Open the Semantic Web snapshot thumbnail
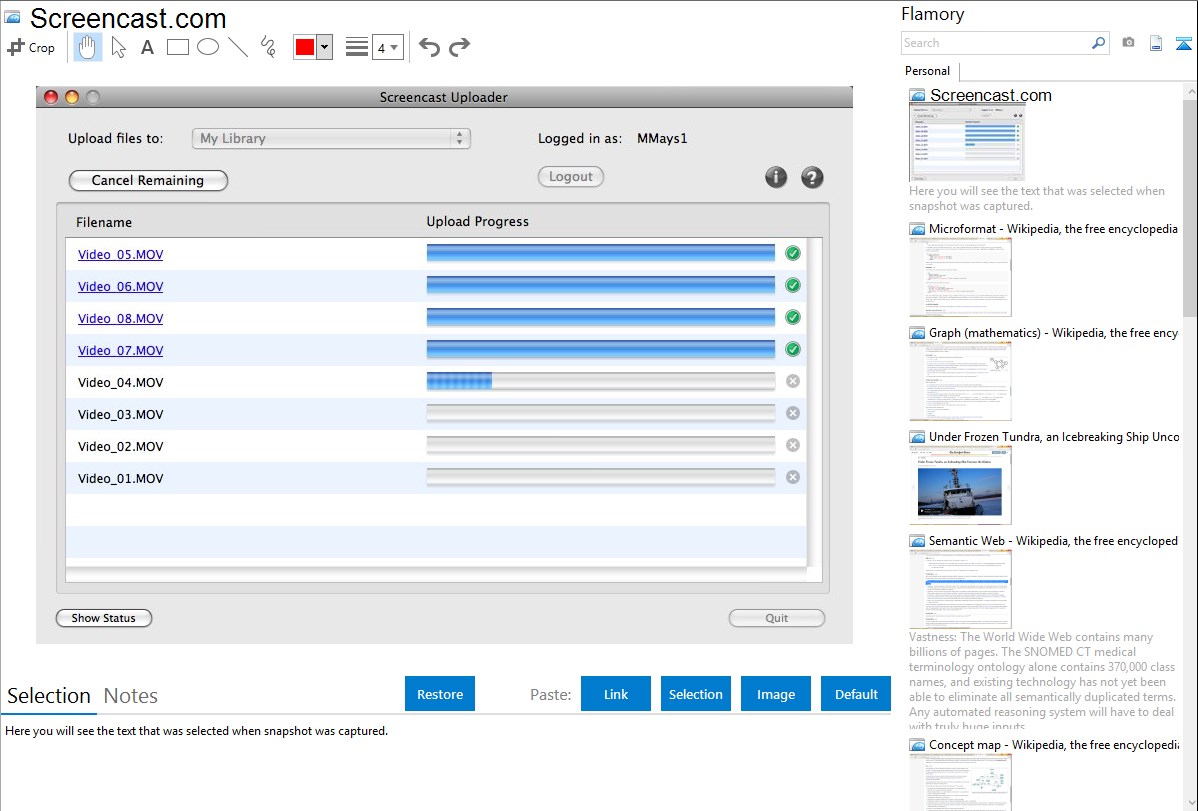The height and width of the screenshot is (811, 1198). pos(960,589)
